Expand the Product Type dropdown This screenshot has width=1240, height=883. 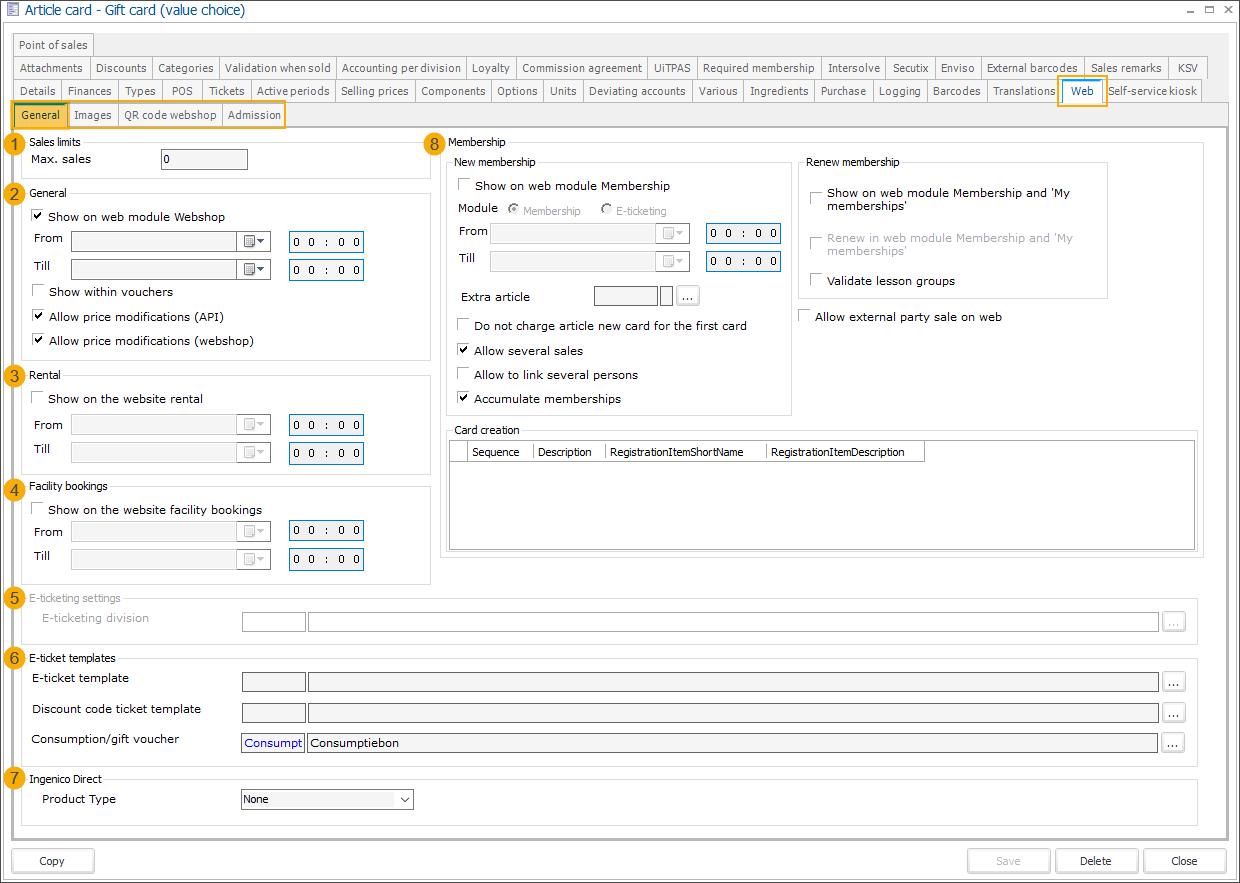404,800
